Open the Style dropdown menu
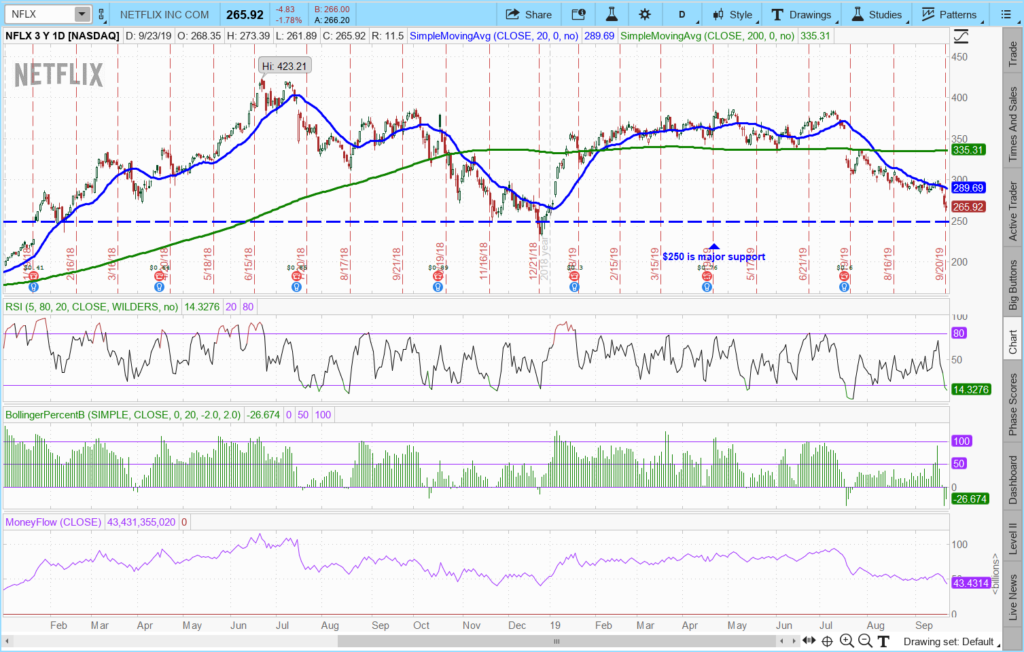This screenshot has height=652, width=1024. [733, 14]
